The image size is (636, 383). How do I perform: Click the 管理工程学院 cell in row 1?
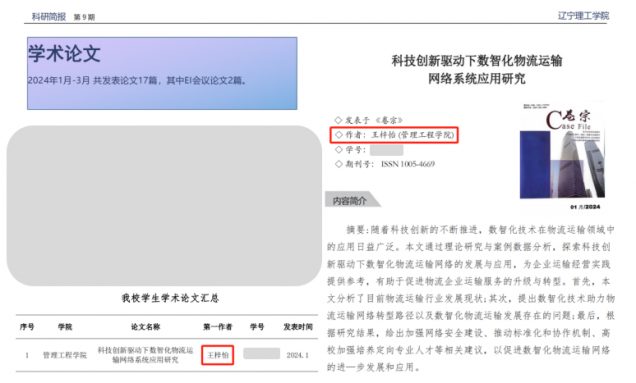tap(65, 355)
